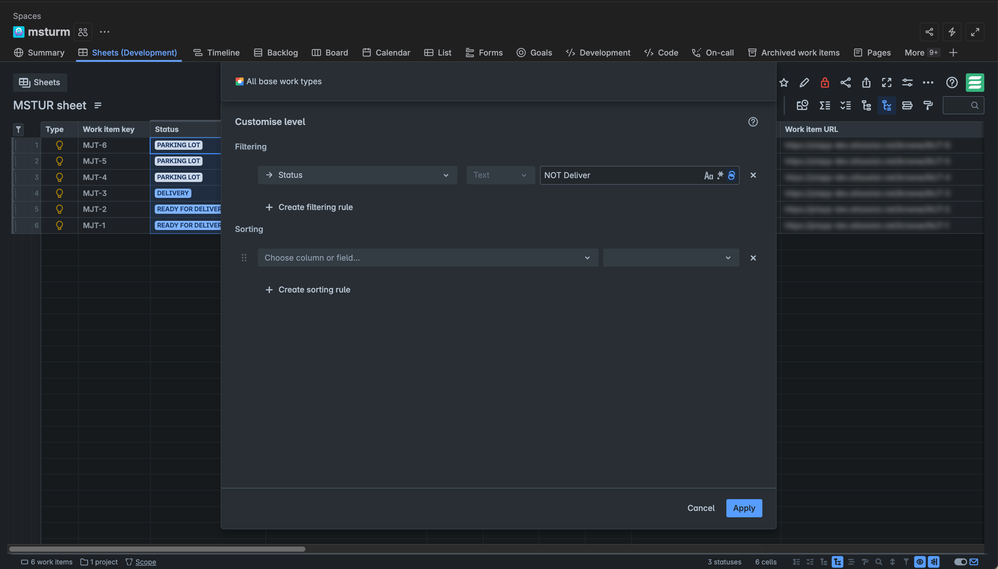Click the star favorite icon
Screen dimensions: 998x569
[784, 83]
